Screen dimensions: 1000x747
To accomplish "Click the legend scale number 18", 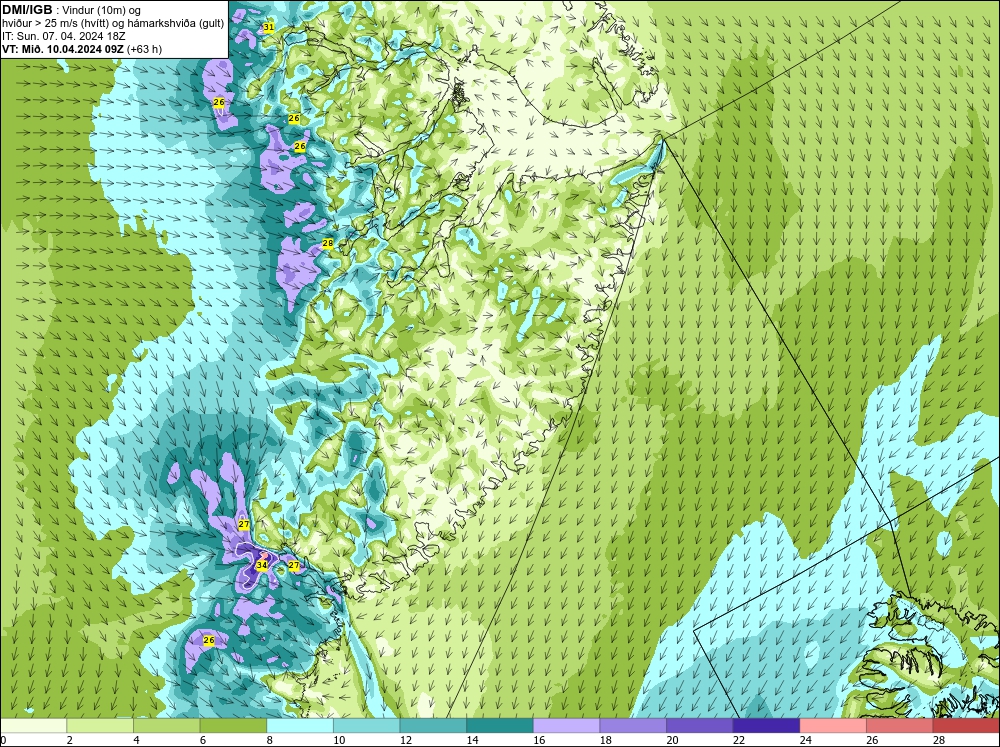I will coord(605,740).
